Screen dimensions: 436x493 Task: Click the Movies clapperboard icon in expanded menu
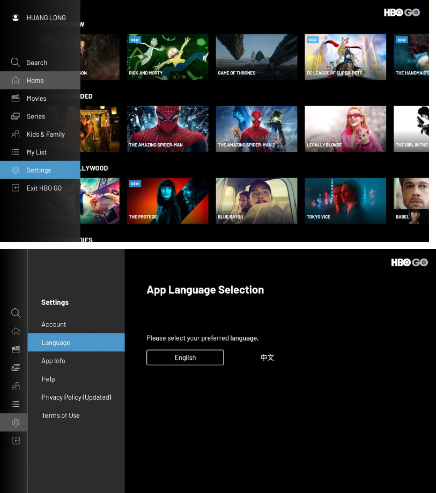point(15,98)
